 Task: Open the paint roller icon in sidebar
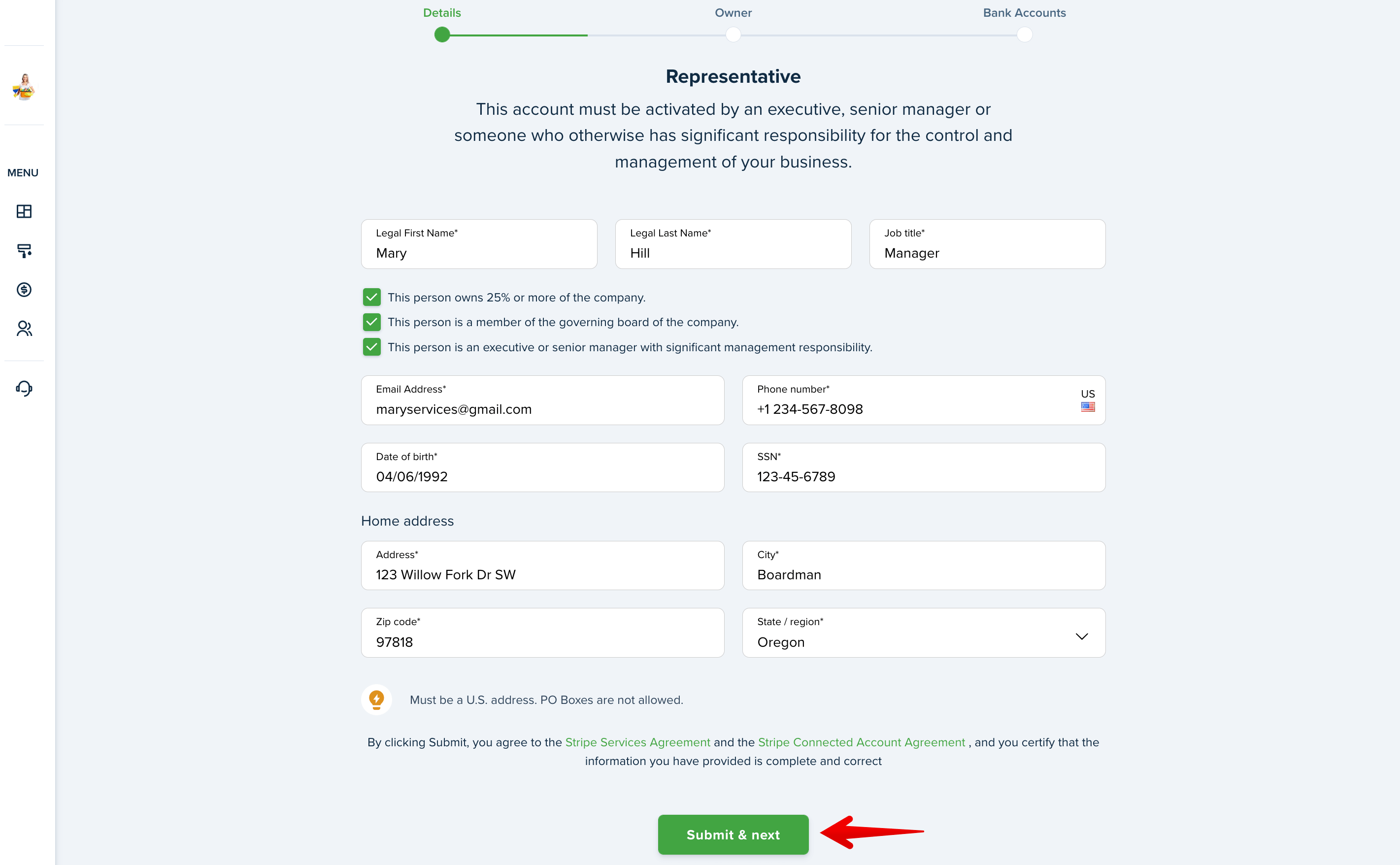[24, 251]
